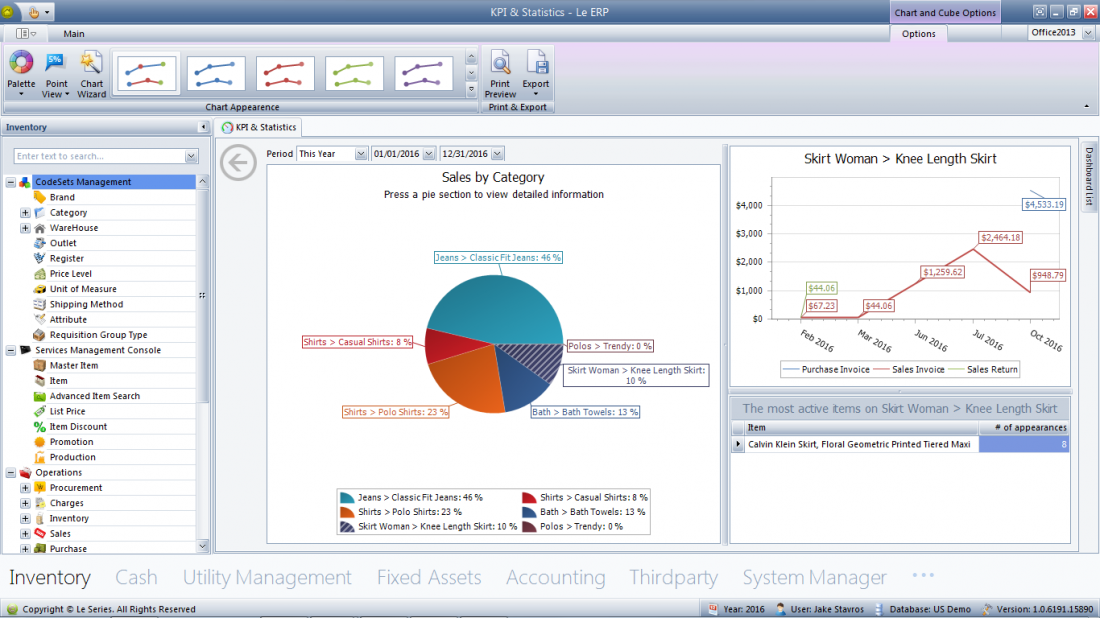Click the circular back arrow button
The width and height of the screenshot is (1100, 618).
click(238, 161)
